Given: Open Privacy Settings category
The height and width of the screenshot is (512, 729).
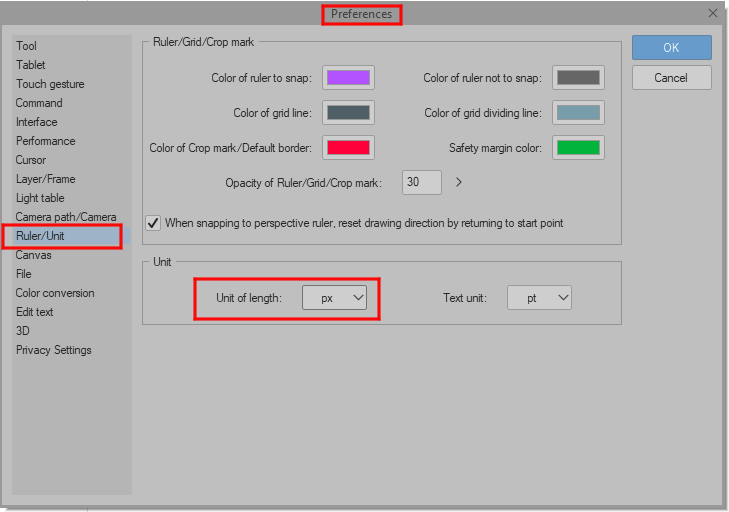Looking at the screenshot, I should coord(53,350).
